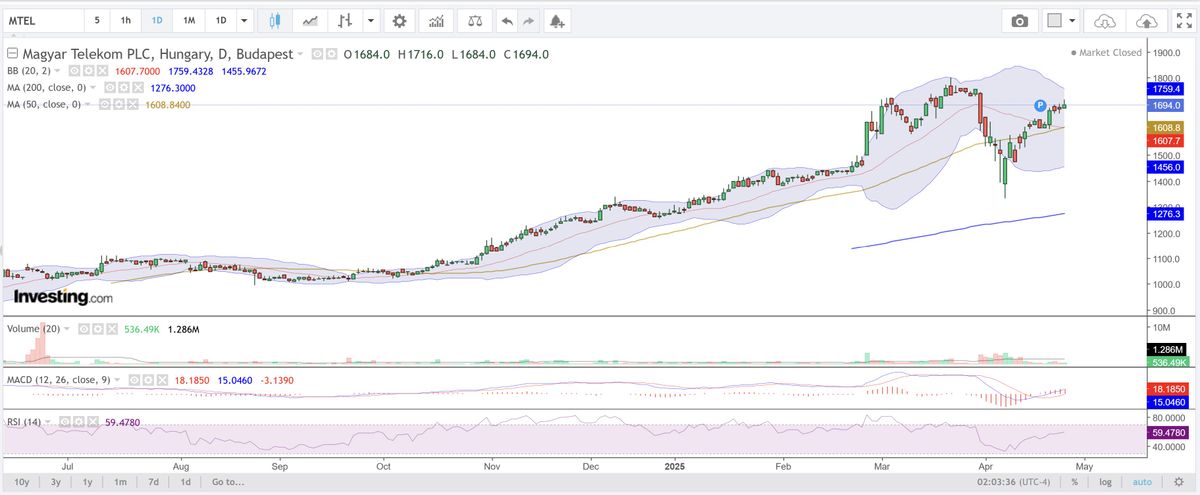The image size is (1200, 495).
Task: Remove the Volume (20) indicator
Action: pyautogui.click(x=112, y=329)
